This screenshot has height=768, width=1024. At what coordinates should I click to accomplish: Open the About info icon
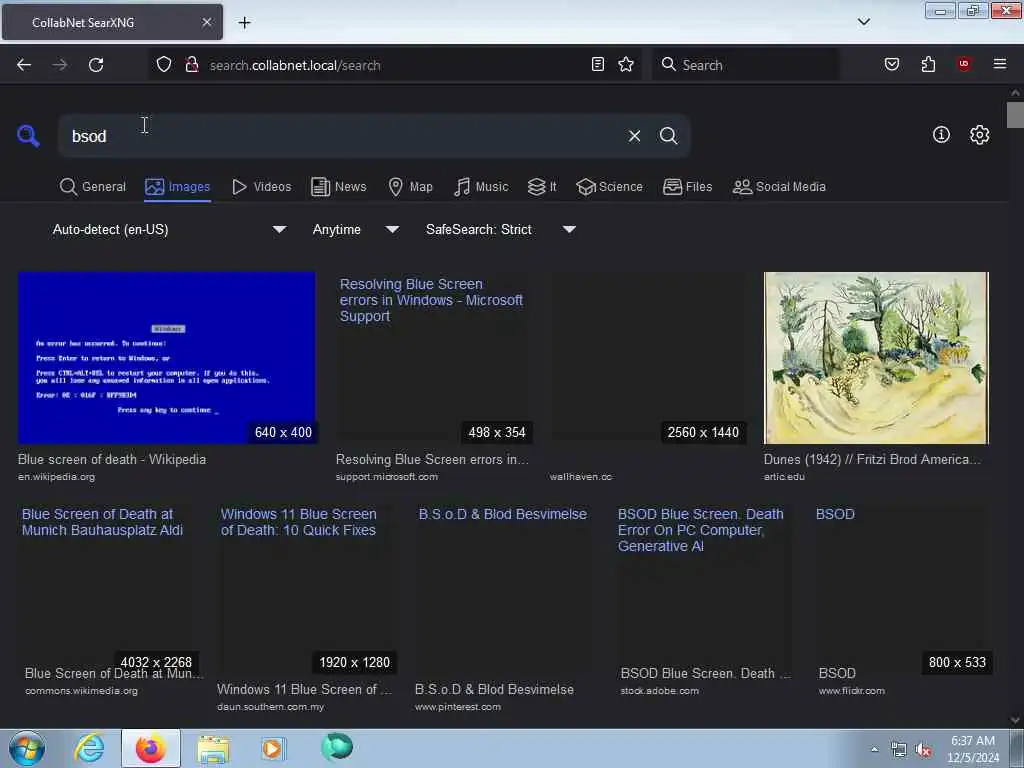pos(941,135)
